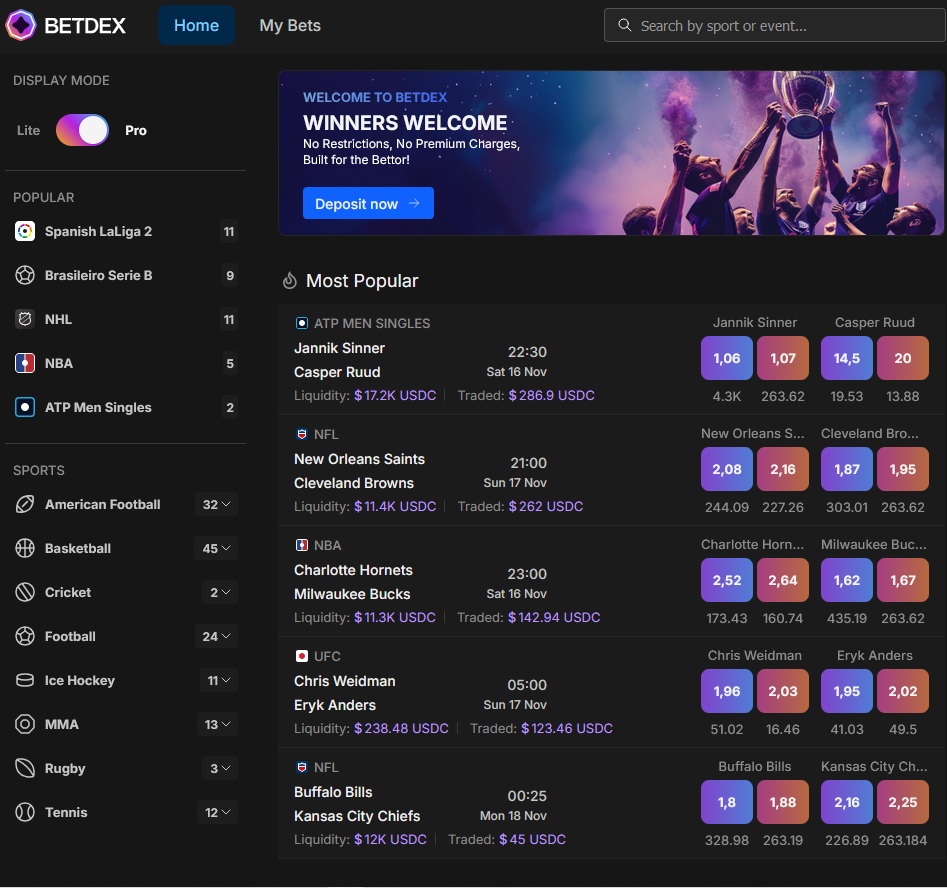Click the ATP Men Singles sidebar icon
The image size is (947, 888).
[x=25, y=407]
